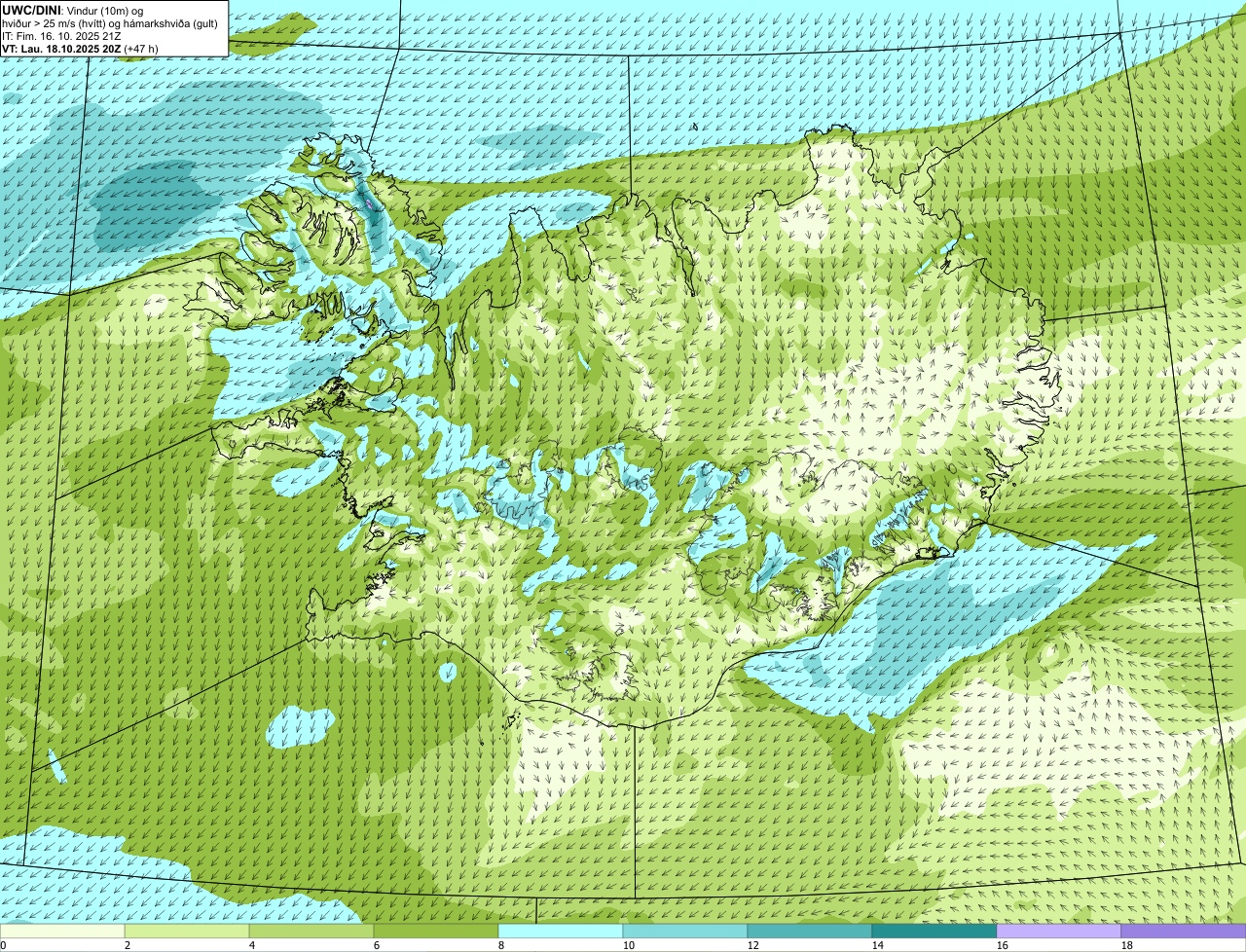Viewport: 1246px width, 952px height.
Task: Click the 14–16 m/s dark teal legend swatch
Action: point(934,932)
